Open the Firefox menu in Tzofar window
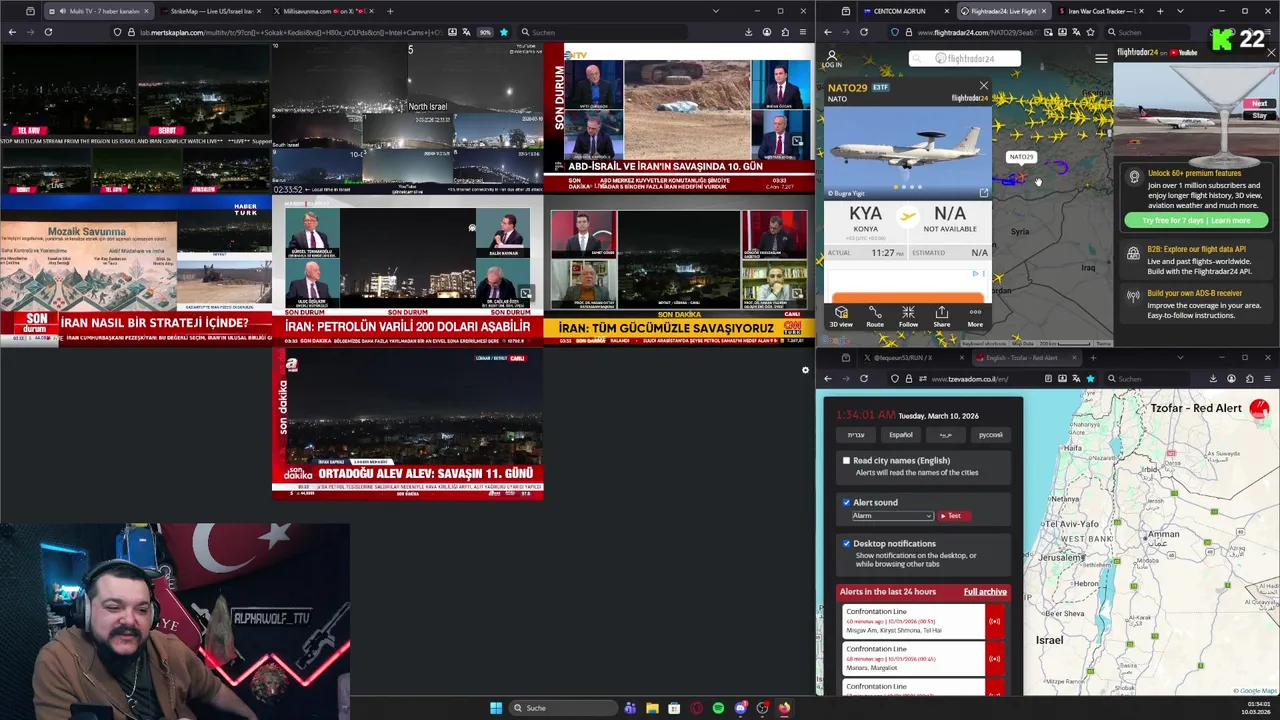This screenshot has width=1280, height=720. (1267, 378)
